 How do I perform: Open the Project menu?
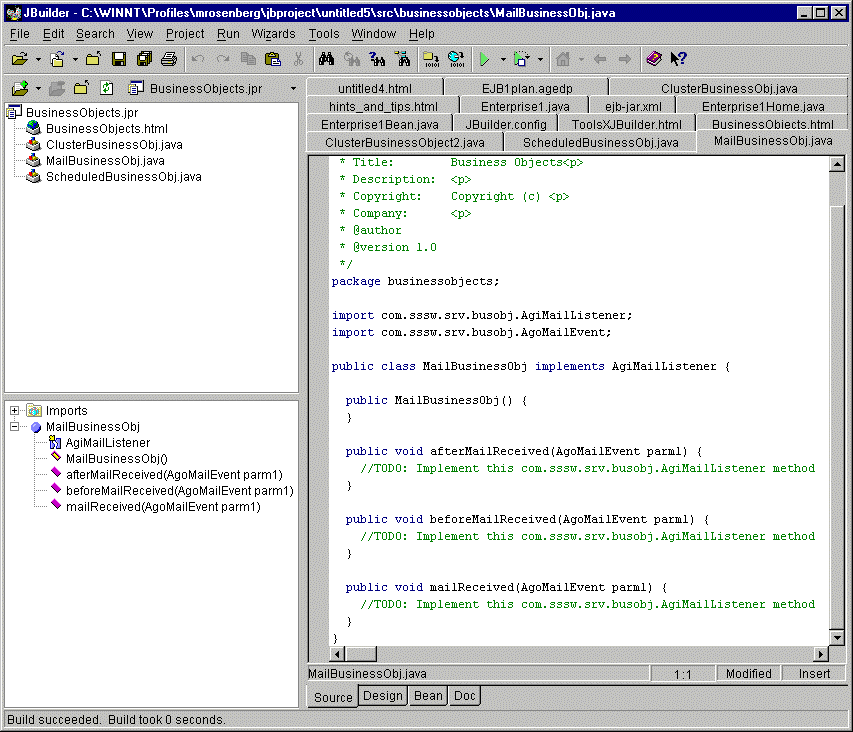(185, 34)
